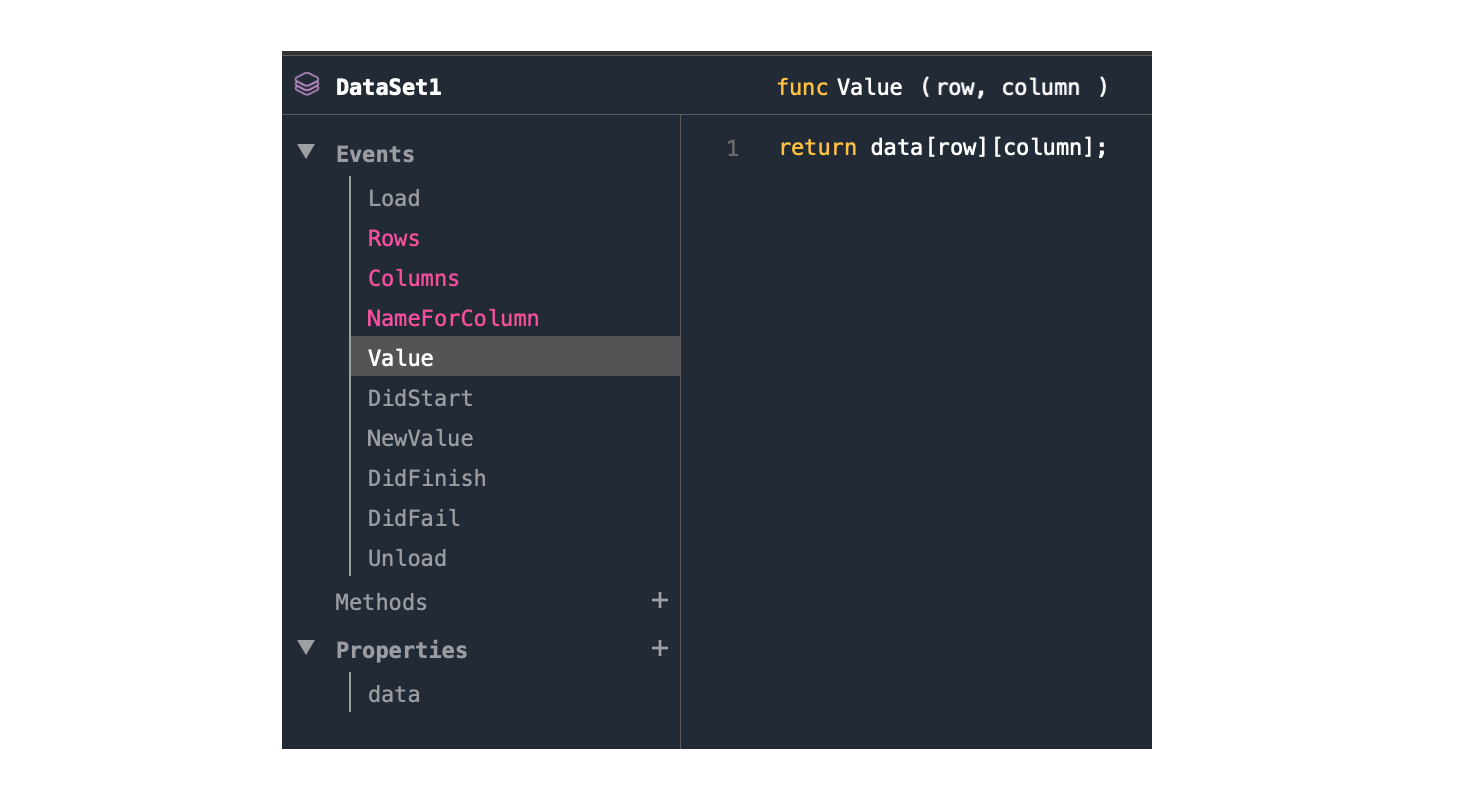
Task: Add a new property with plus icon
Action: [659, 649]
